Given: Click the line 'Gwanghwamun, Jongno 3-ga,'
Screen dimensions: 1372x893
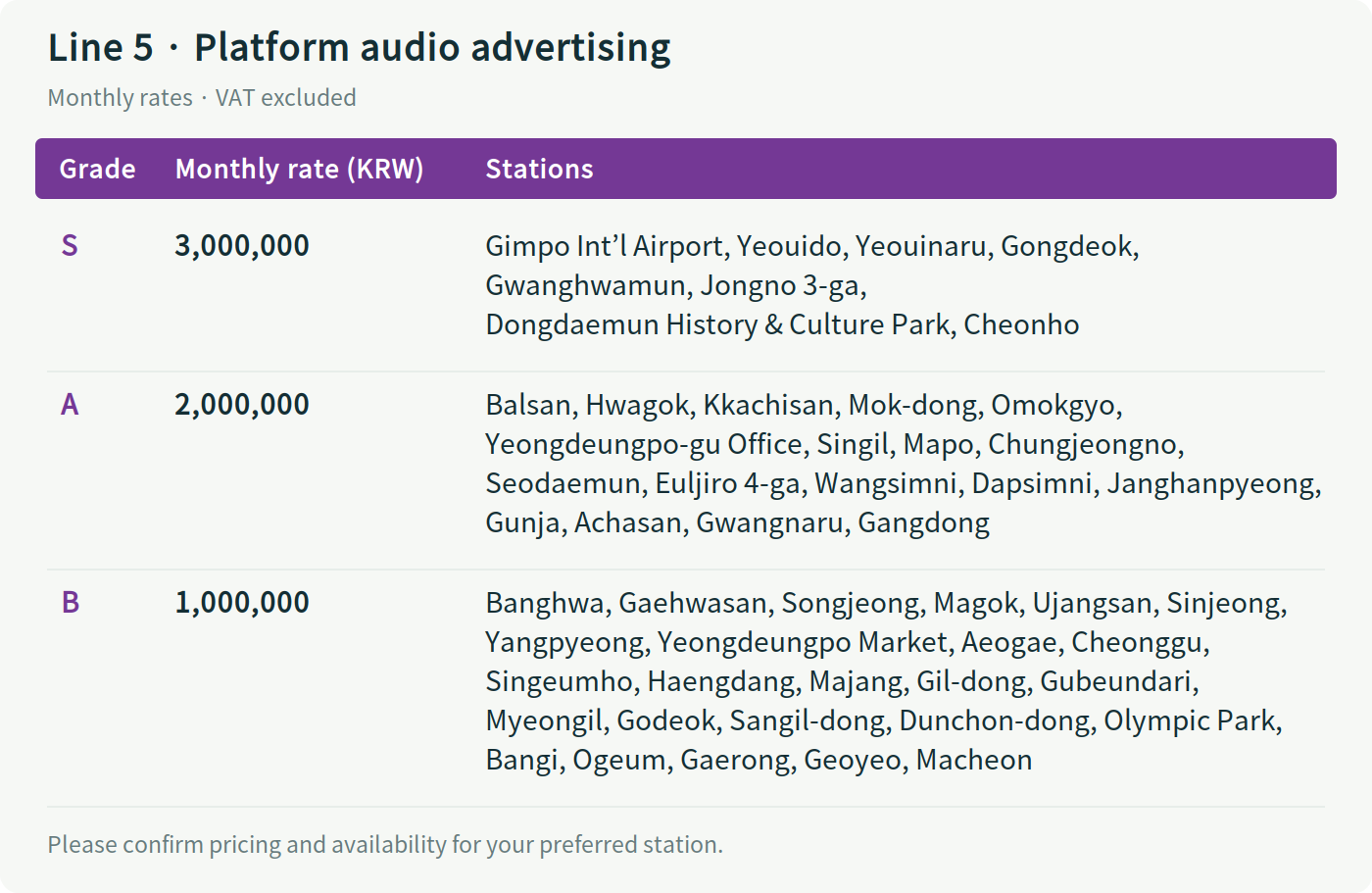Looking at the screenshot, I should tap(676, 285).
